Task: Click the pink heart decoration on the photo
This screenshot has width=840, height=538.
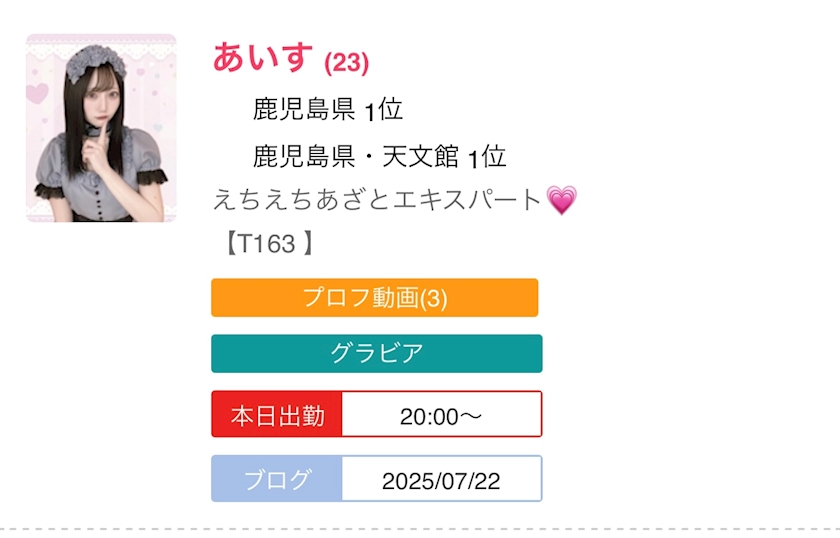Action: coord(37,96)
